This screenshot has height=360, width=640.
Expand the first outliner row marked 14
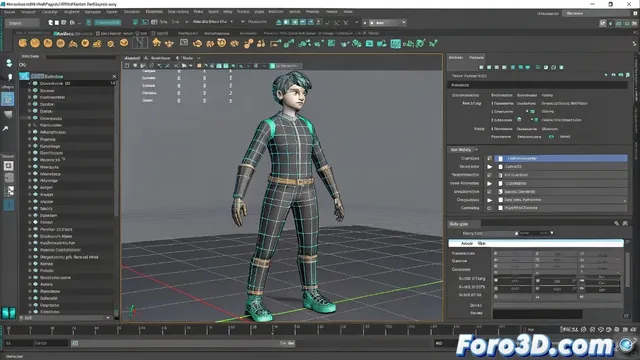29,83
